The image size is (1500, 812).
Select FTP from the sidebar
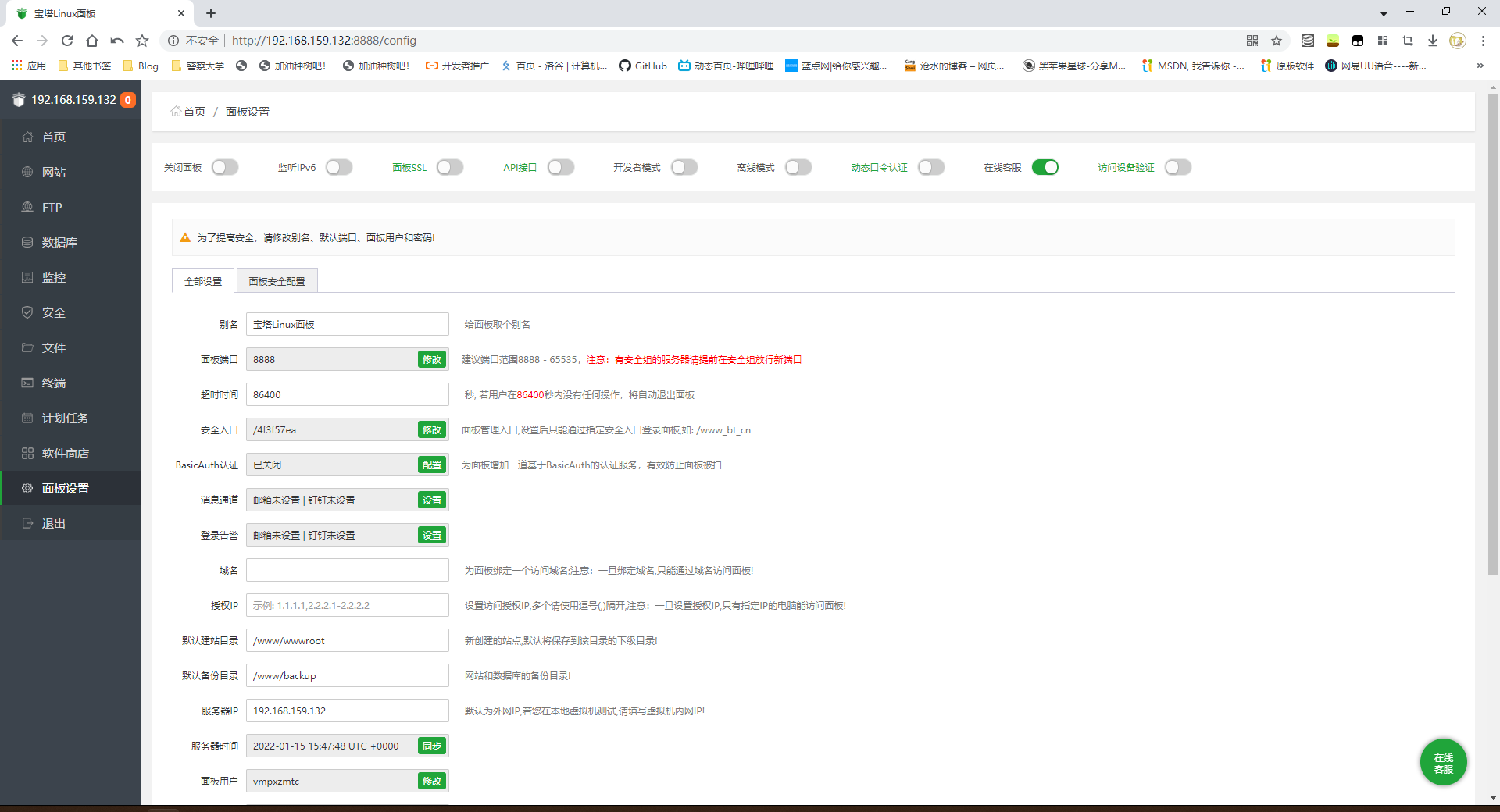click(x=52, y=207)
